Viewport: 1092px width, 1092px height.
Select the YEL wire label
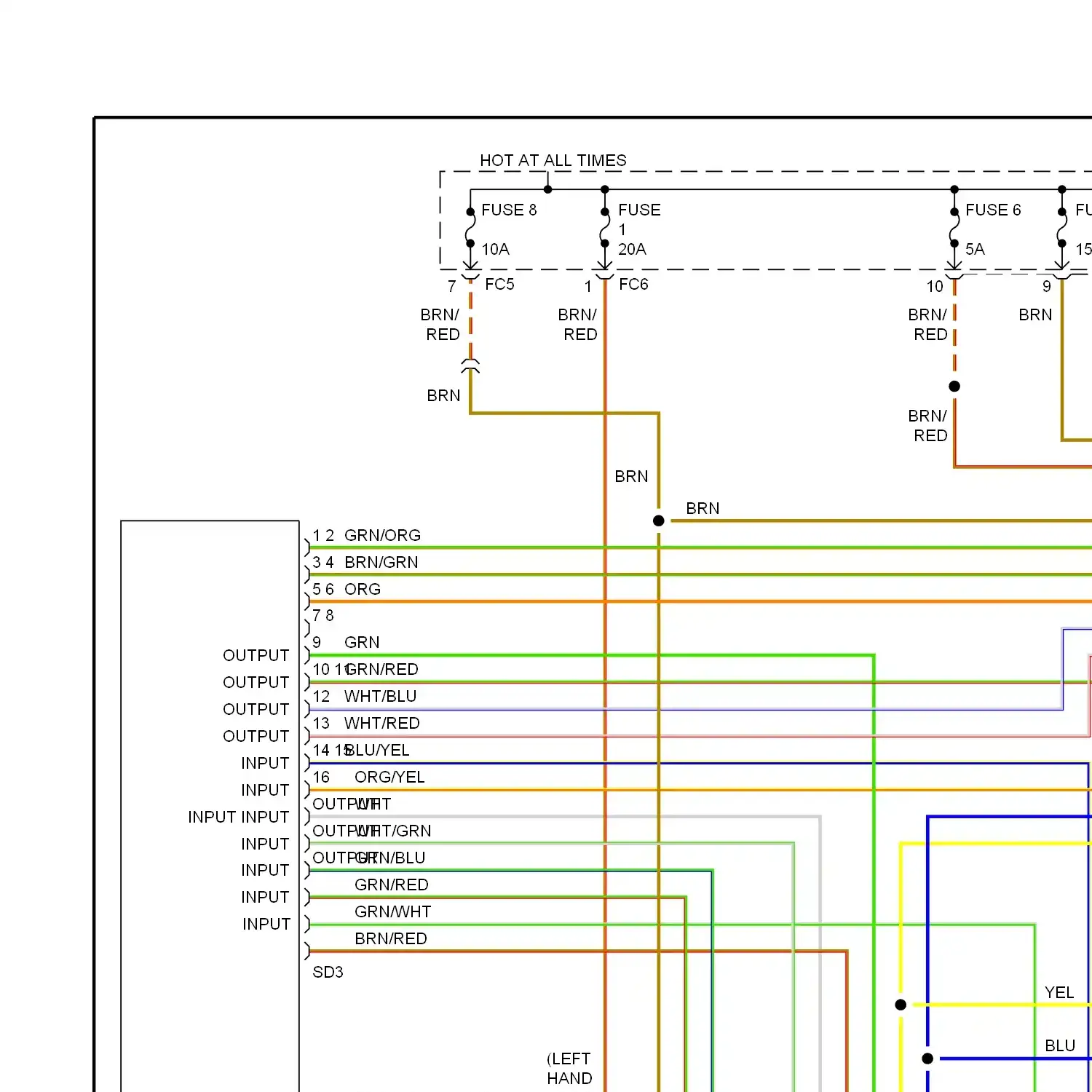1059,992
